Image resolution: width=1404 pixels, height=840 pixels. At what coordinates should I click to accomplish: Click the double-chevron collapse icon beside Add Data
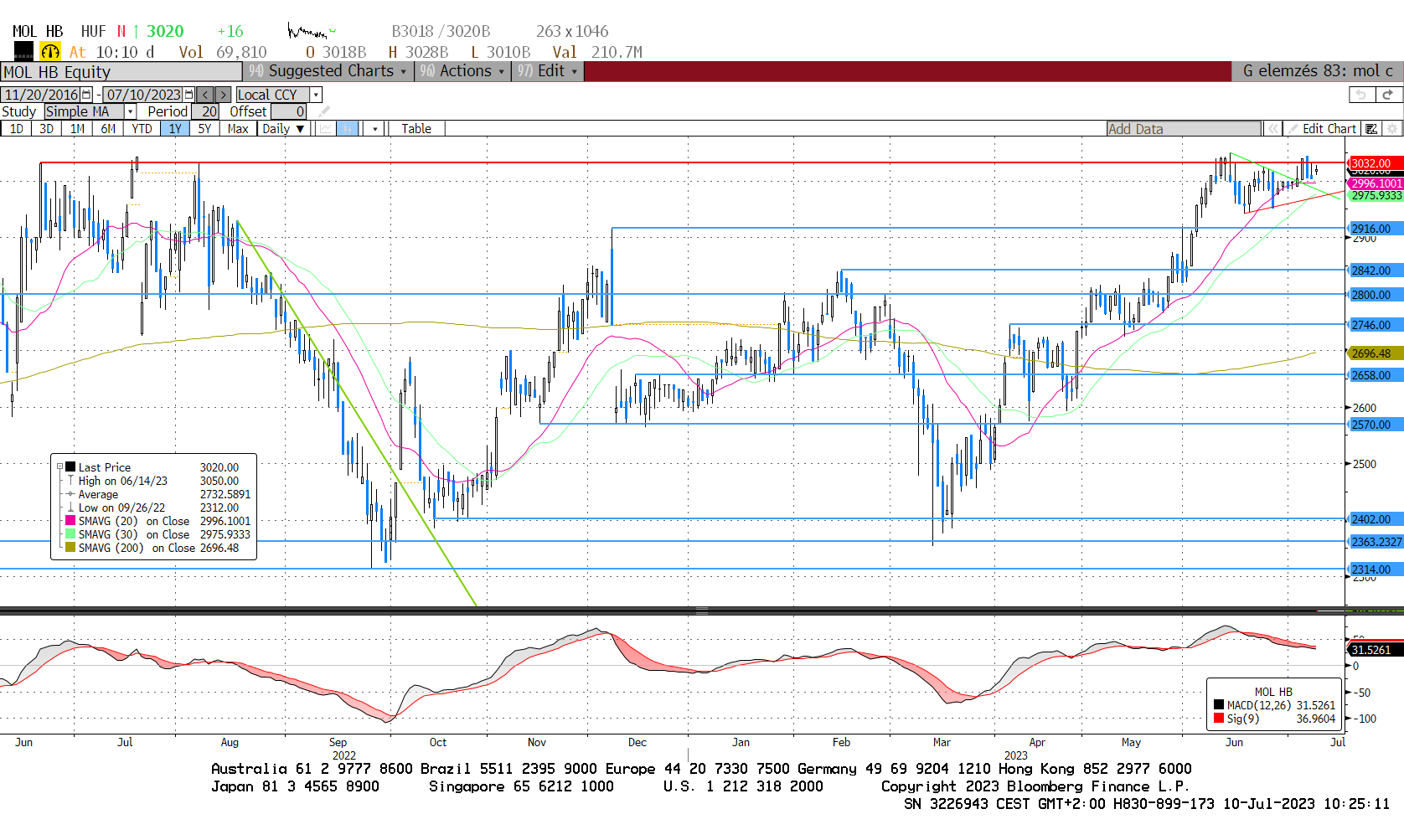tap(1273, 129)
